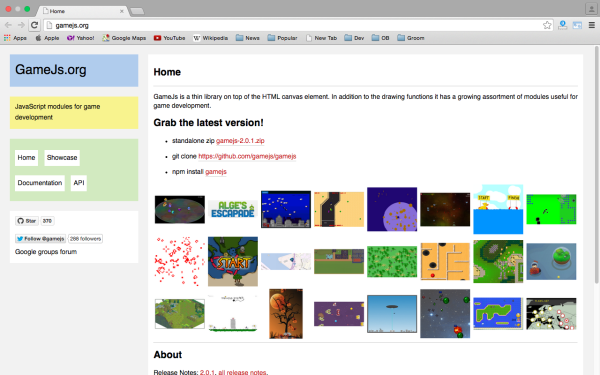600x375 pixels.
Task: Open the Wikipedia bookmark
Action: coord(210,38)
